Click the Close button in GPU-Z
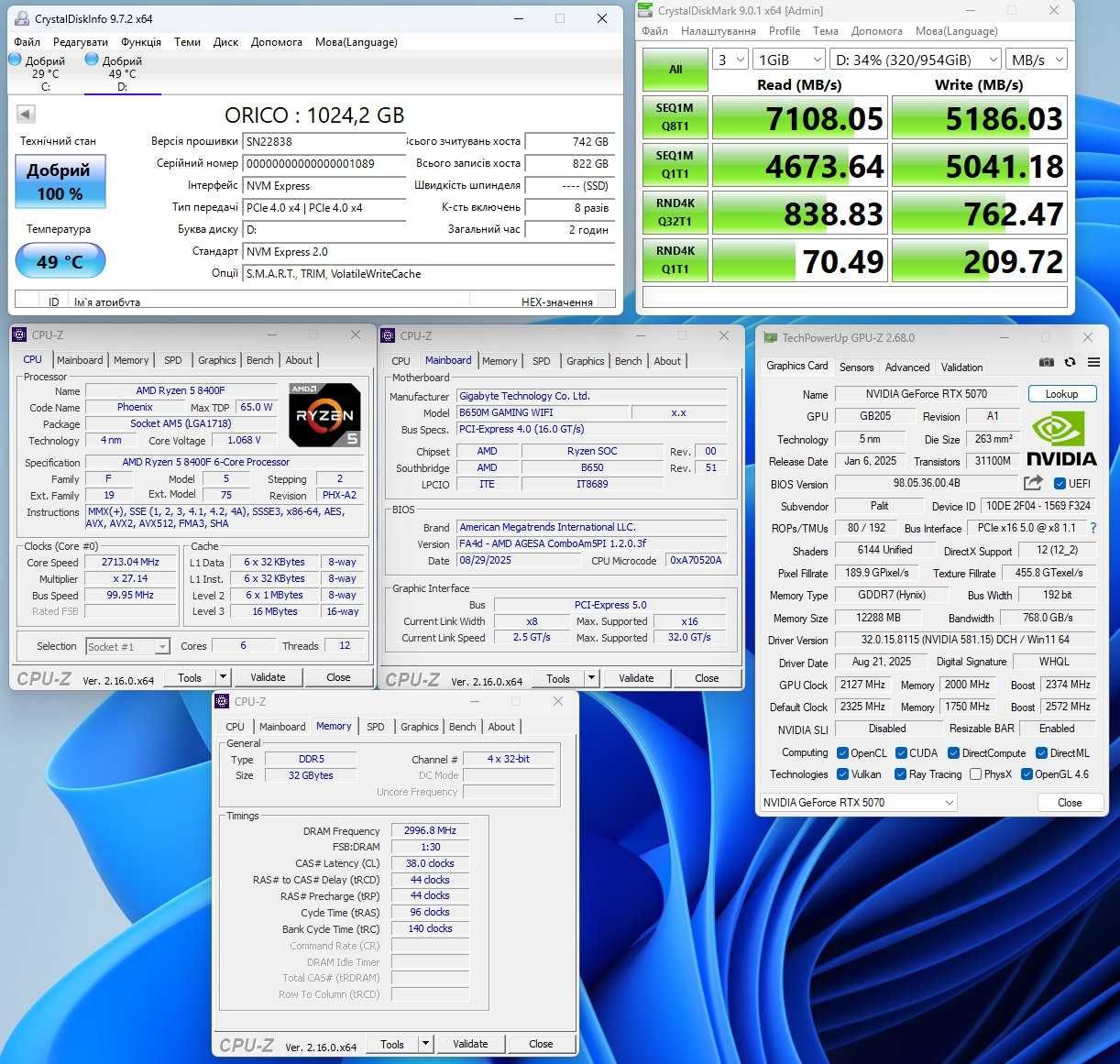The height and width of the screenshot is (1064, 1120). (1070, 802)
